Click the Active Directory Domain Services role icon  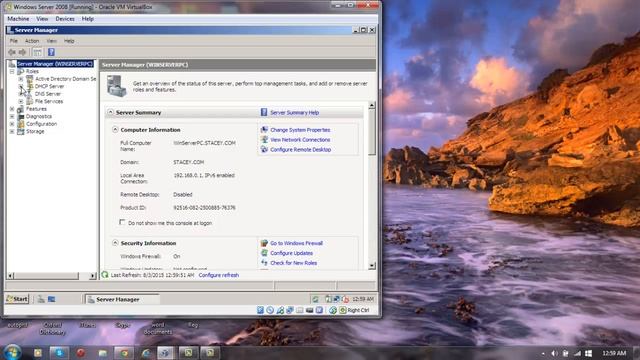30,79
